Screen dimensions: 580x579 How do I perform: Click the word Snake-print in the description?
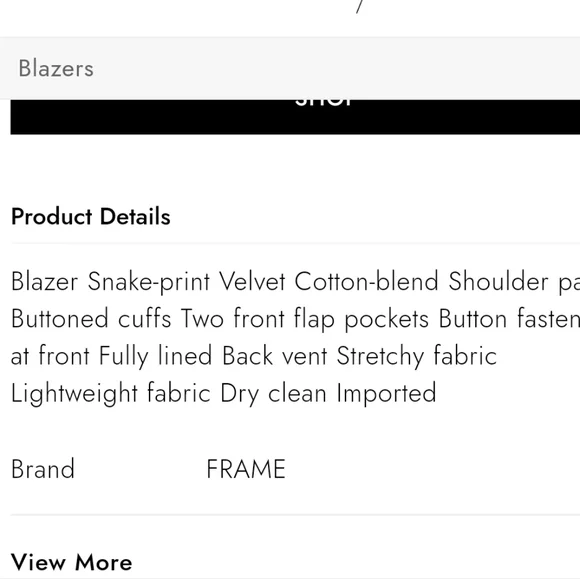coord(149,282)
